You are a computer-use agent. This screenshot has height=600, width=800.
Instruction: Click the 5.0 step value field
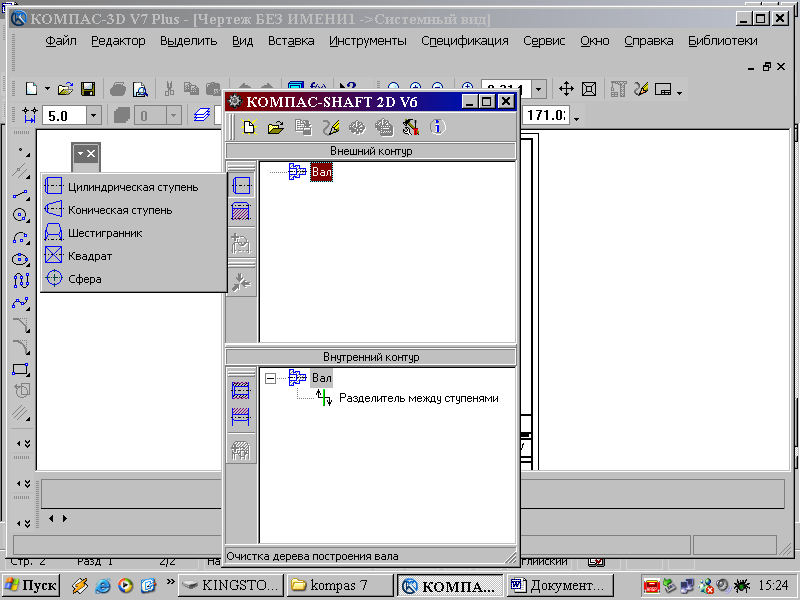(64, 115)
